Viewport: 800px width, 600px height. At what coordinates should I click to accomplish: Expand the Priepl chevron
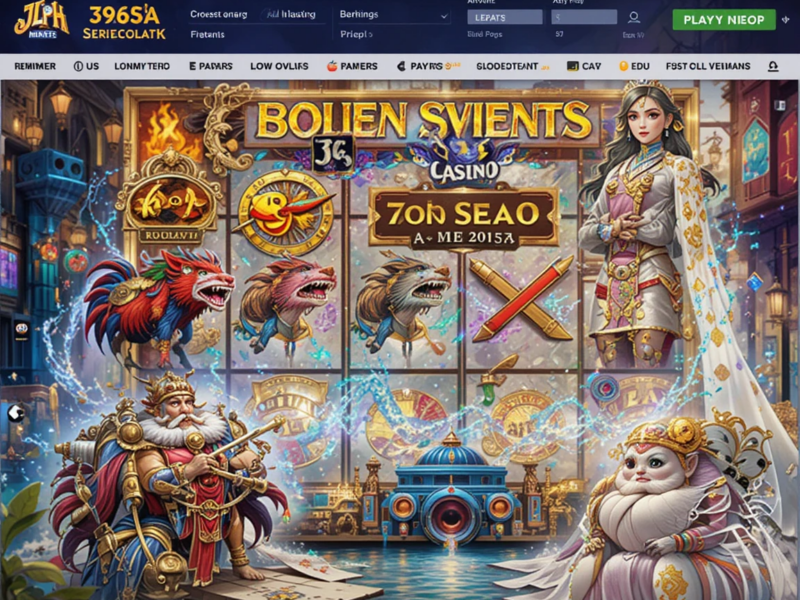(x=370, y=35)
